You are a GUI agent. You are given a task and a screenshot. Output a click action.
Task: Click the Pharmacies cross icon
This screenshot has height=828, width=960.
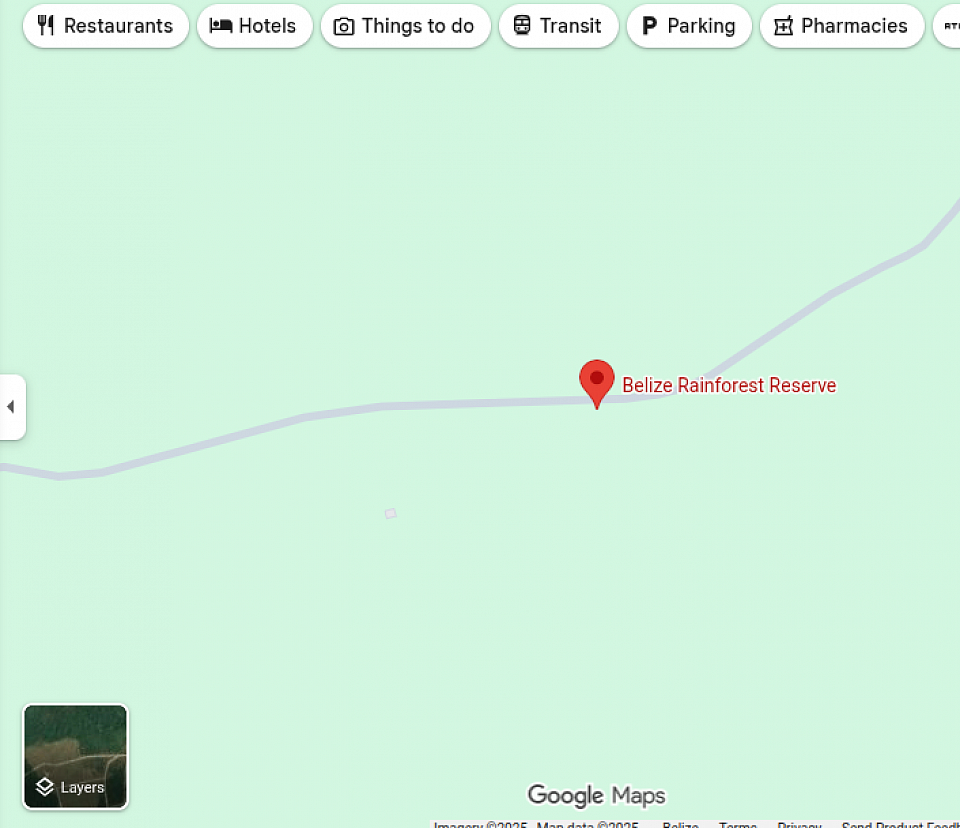[783, 26]
